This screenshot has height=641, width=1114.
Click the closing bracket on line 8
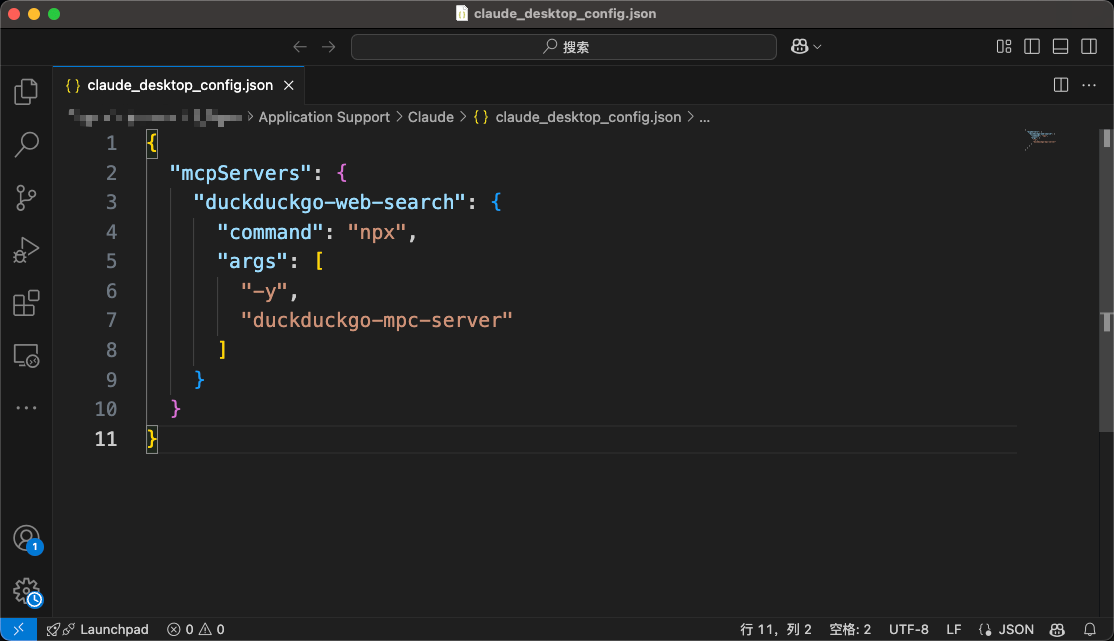[222, 350]
